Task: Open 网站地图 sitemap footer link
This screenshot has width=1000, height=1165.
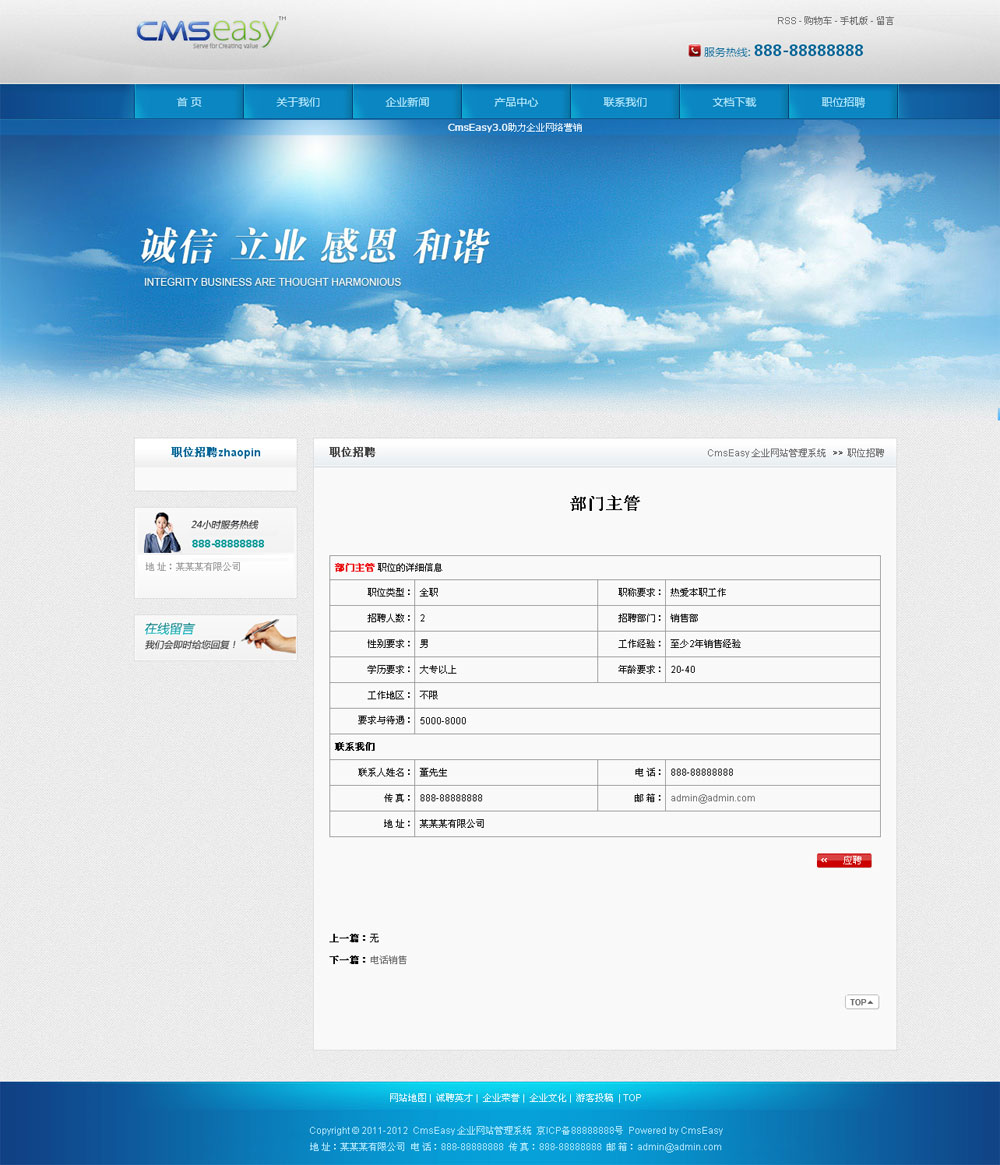Action: (407, 1098)
